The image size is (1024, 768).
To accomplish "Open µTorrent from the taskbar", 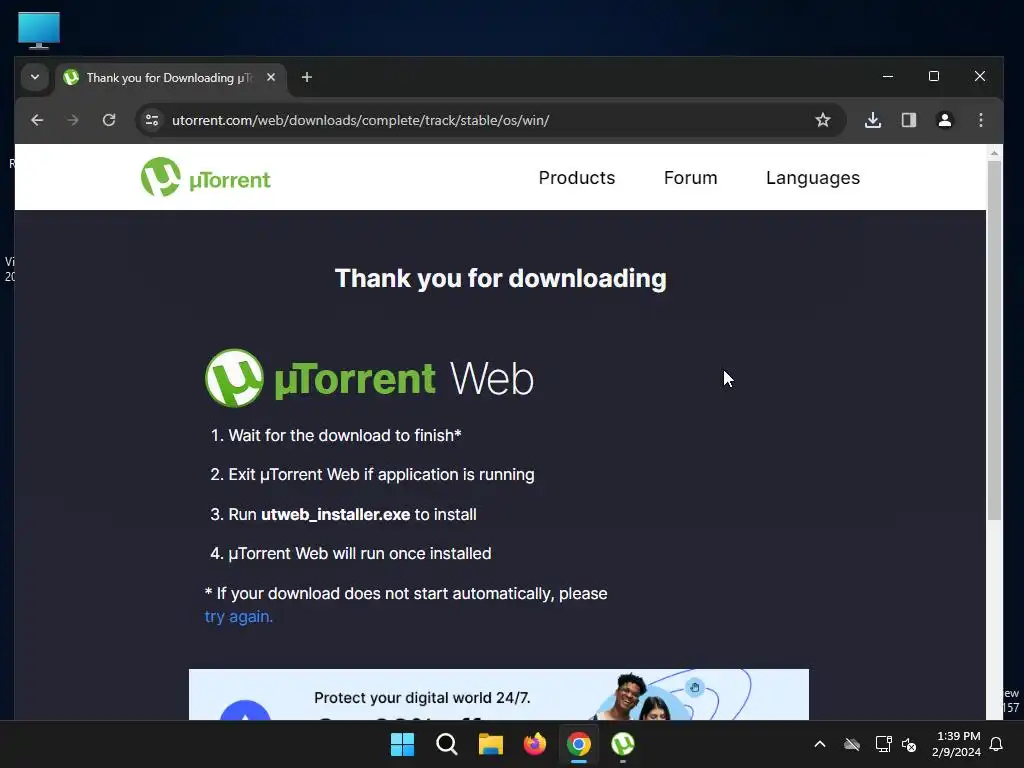I will click(623, 744).
